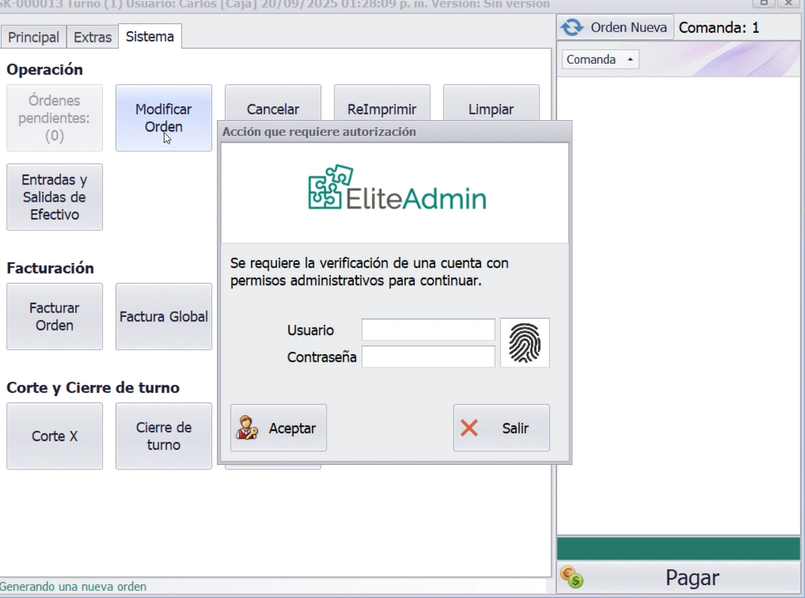Switch to the Principal tab
The height and width of the screenshot is (598, 805).
click(34, 37)
